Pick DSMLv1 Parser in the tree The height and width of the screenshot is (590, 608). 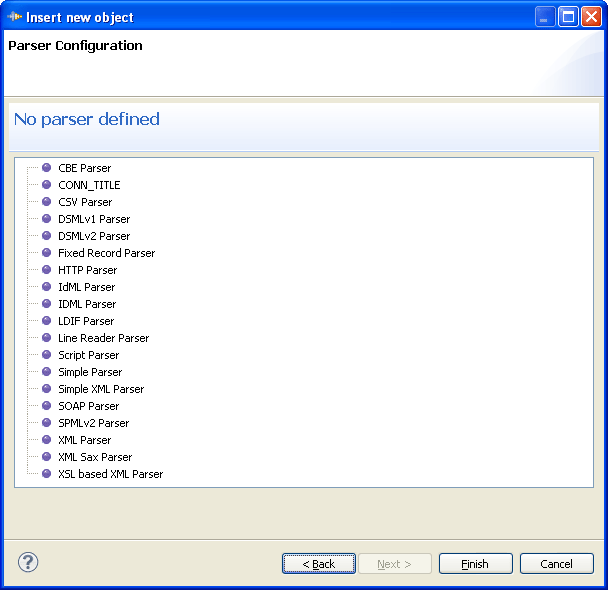pyautogui.click(x=94, y=219)
